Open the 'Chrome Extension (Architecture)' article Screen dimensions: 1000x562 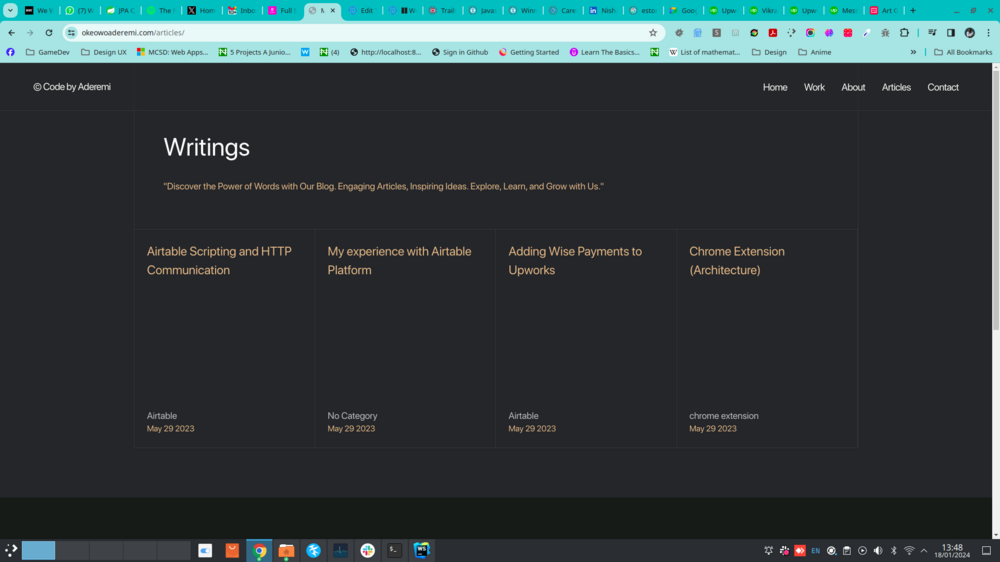(737, 261)
